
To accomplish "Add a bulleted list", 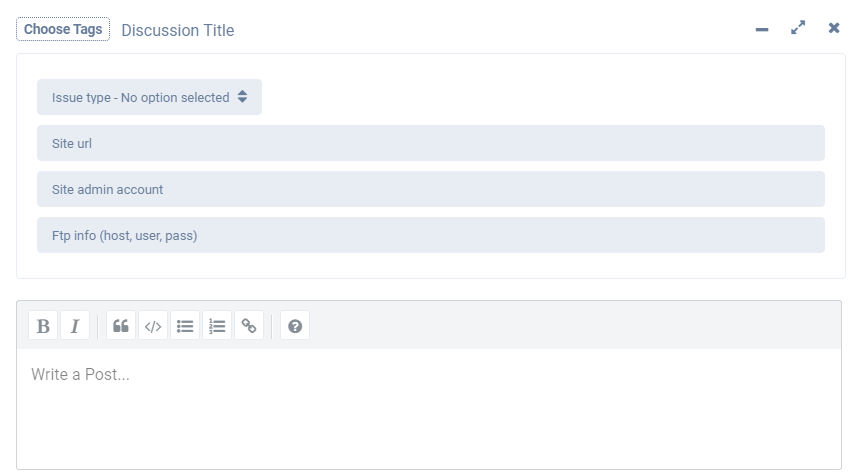I will pyautogui.click(x=185, y=326).
